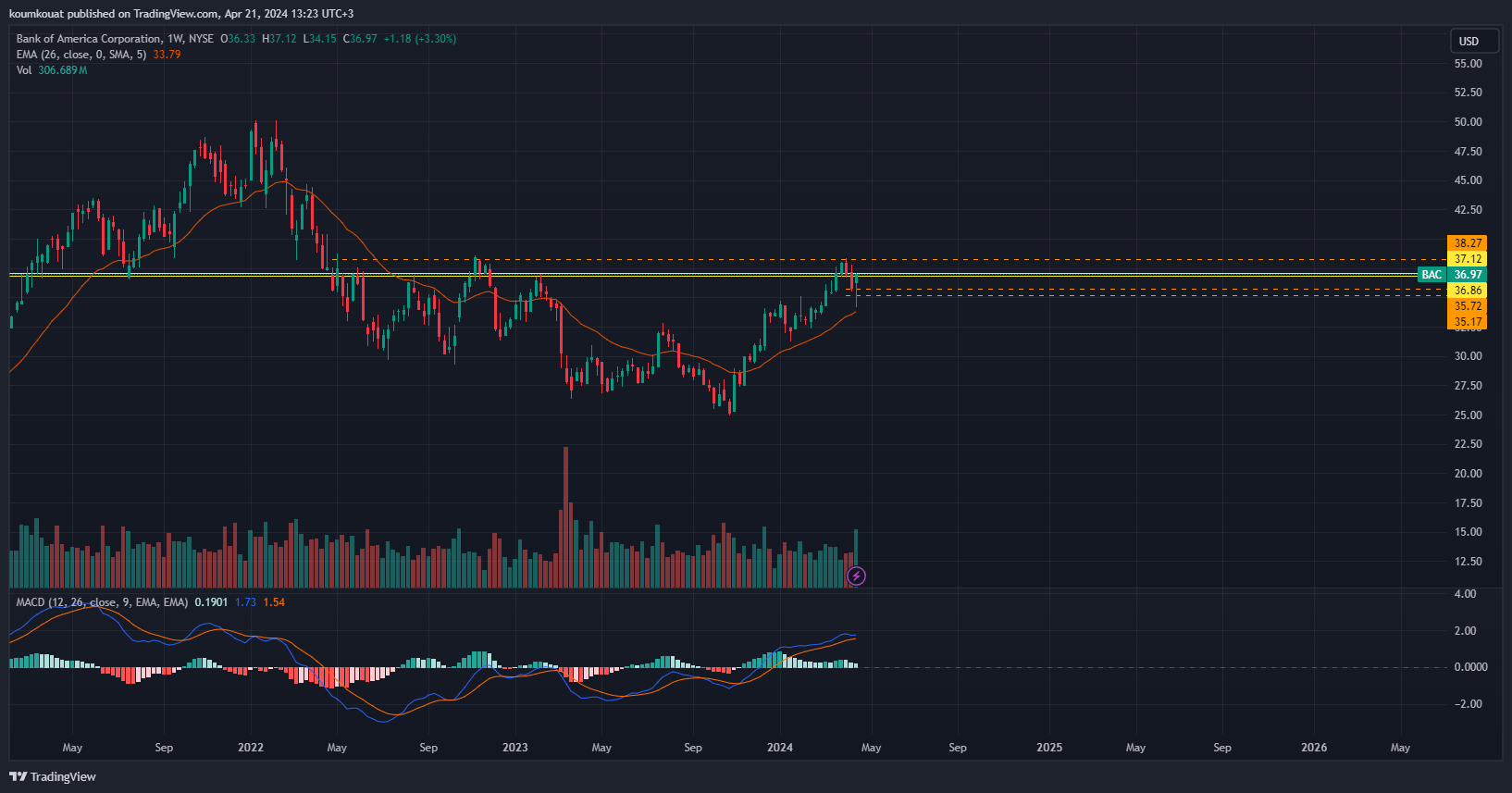1512x793 pixels.
Task: Select the 35.17 orange price level label
Action: (1468, 322)
